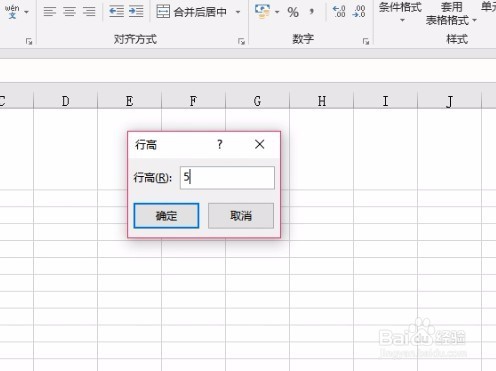Cancel the dialog with 取消

(241, 216)
